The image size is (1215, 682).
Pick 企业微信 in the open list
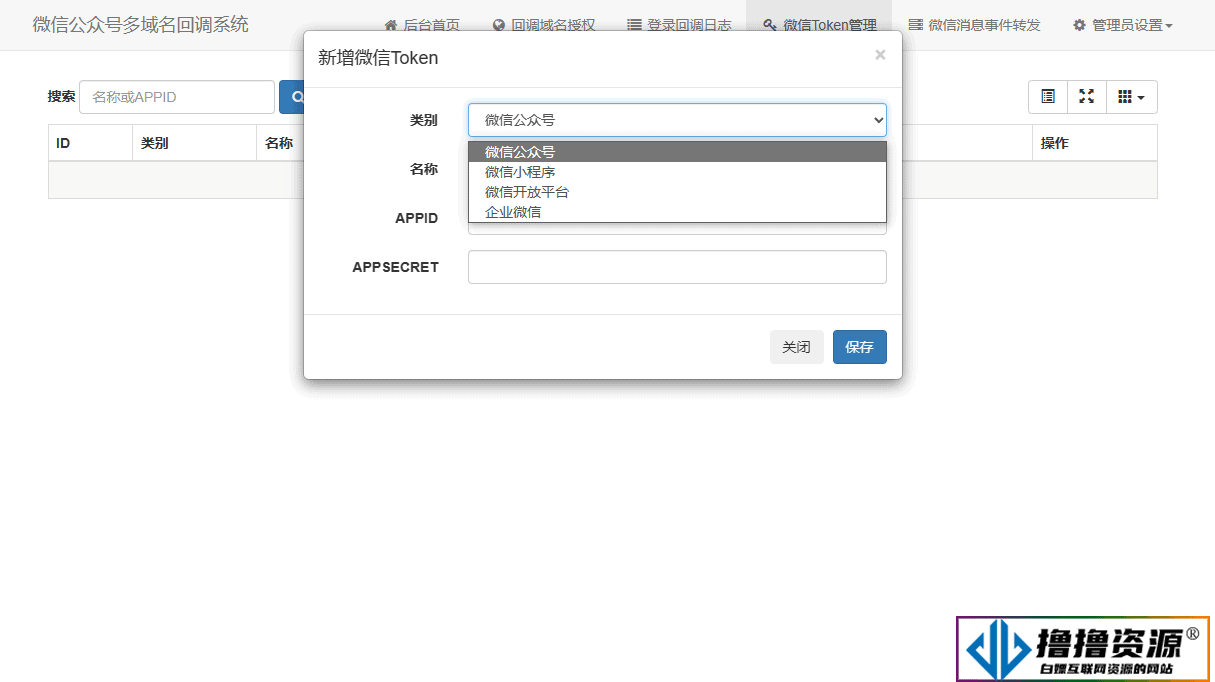click(677, 212)
